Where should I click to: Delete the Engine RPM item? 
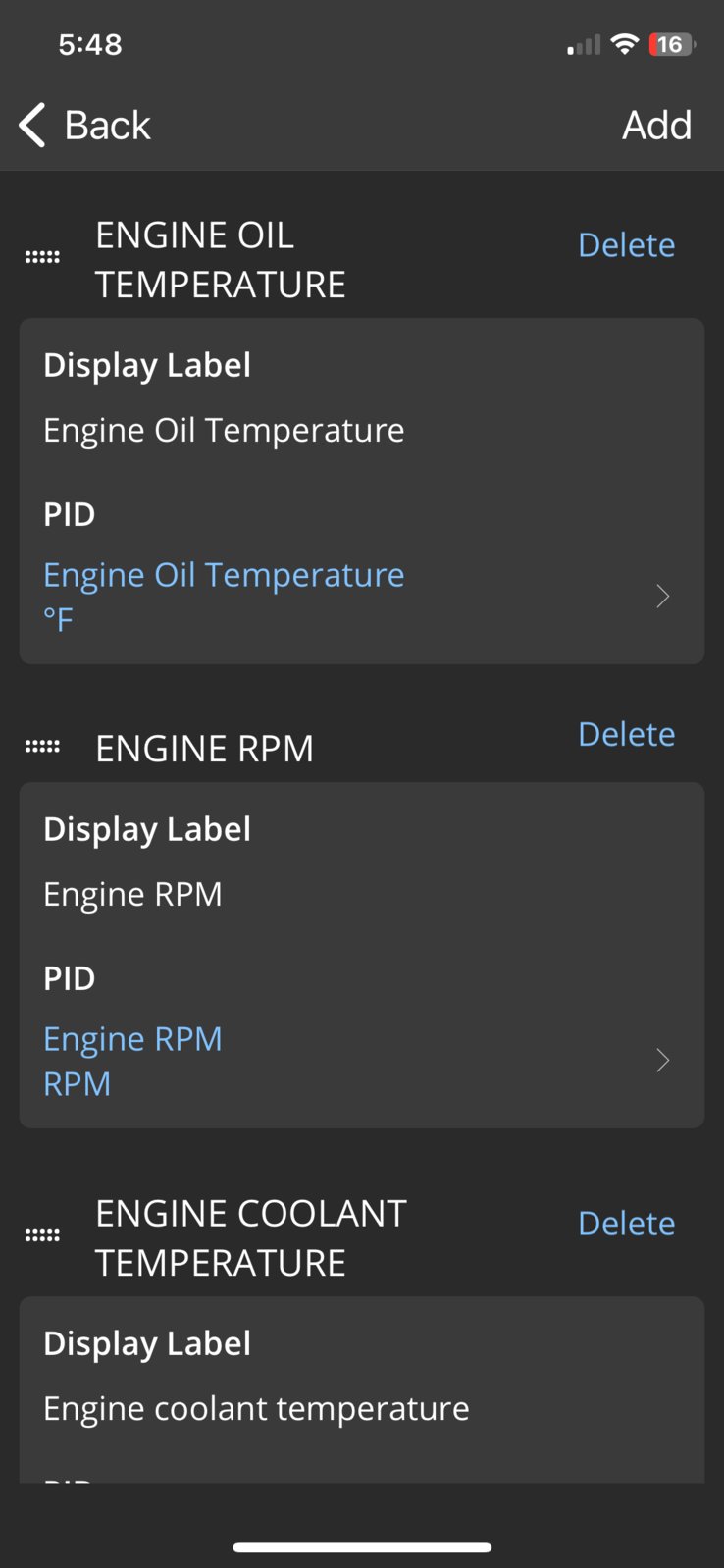point(627,734)
